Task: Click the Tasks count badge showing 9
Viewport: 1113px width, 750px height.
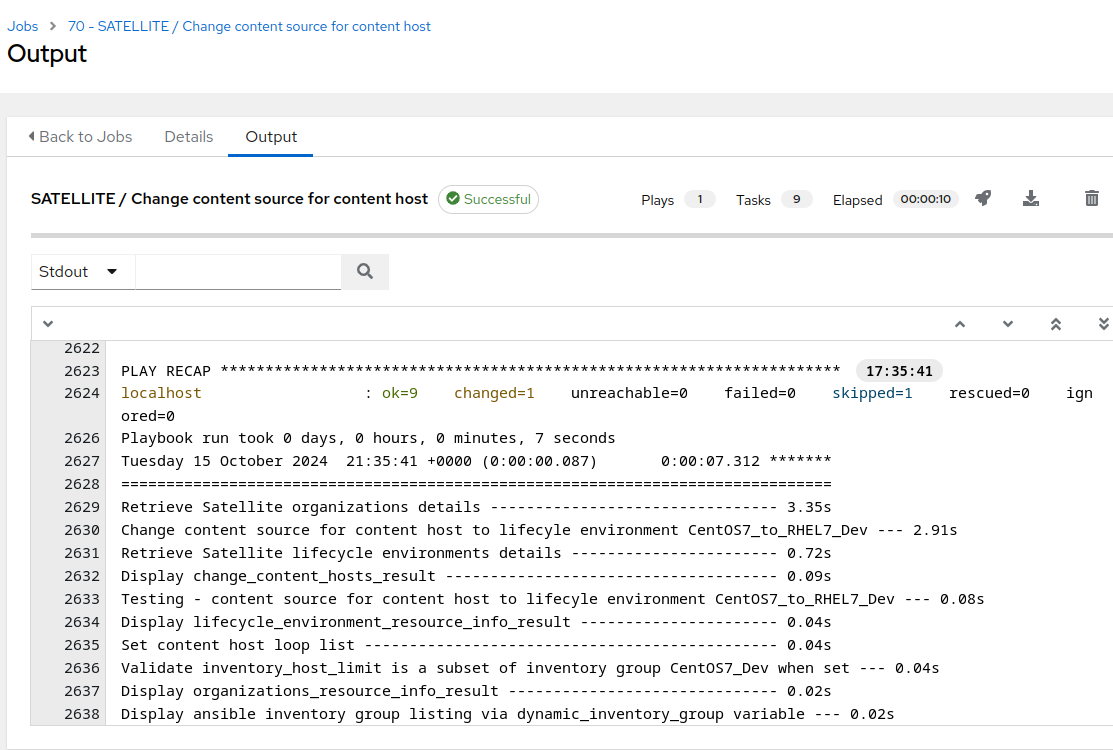Action: click(796, 199)
